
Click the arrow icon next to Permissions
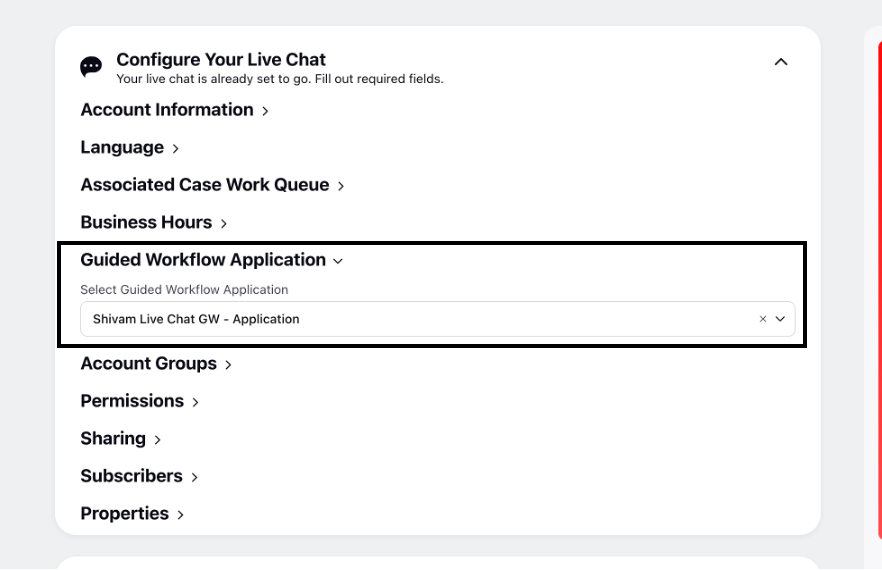pyautogui.click(x=196, y=402)
